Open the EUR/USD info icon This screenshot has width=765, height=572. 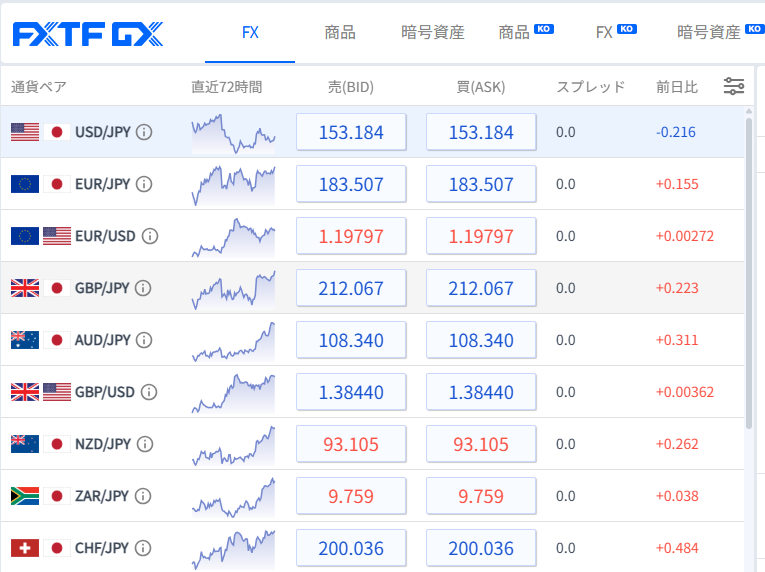tap(150, 236)
